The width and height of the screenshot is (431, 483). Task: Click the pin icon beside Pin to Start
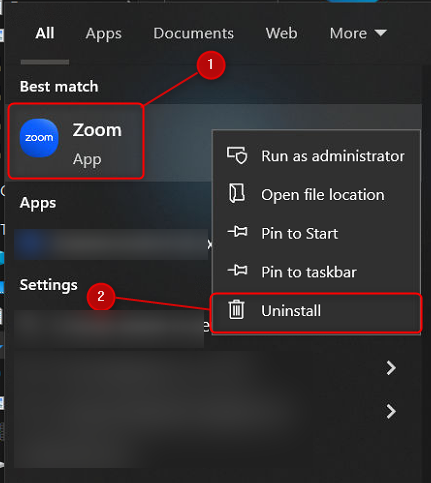click(237, 232)
